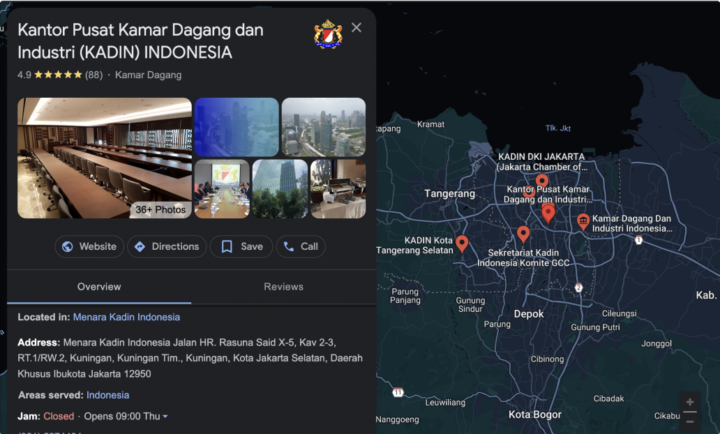Open the Indonesia areas served link
Image resolution: width=720 pixels, height=434 pixels.
108,395
